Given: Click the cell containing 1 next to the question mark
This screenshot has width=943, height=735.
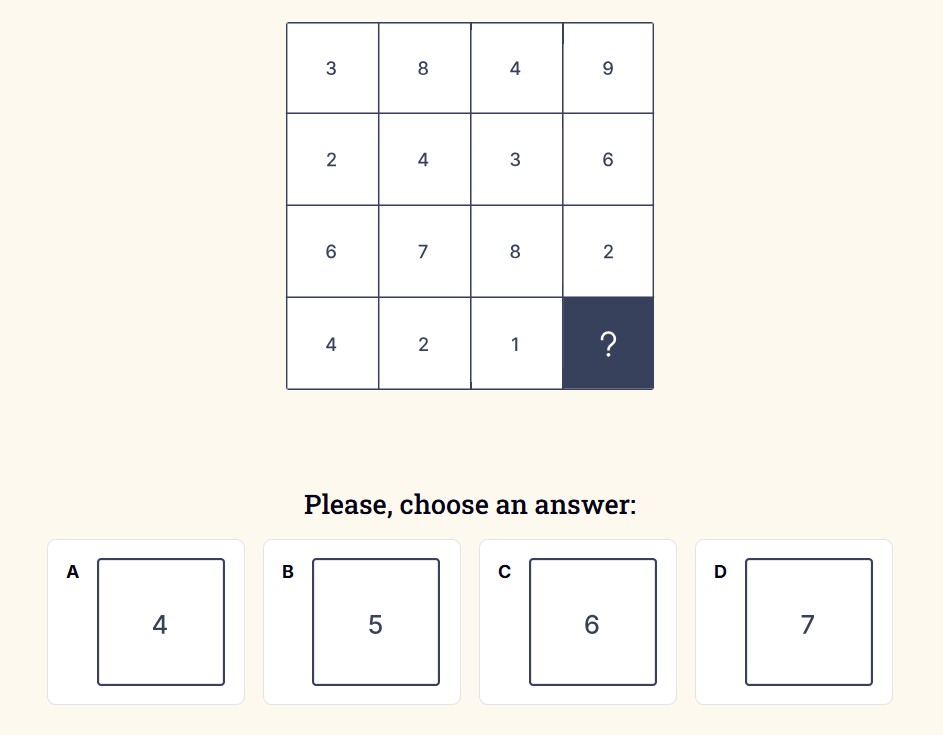Looking at the screenshot, I should (516, 343).
